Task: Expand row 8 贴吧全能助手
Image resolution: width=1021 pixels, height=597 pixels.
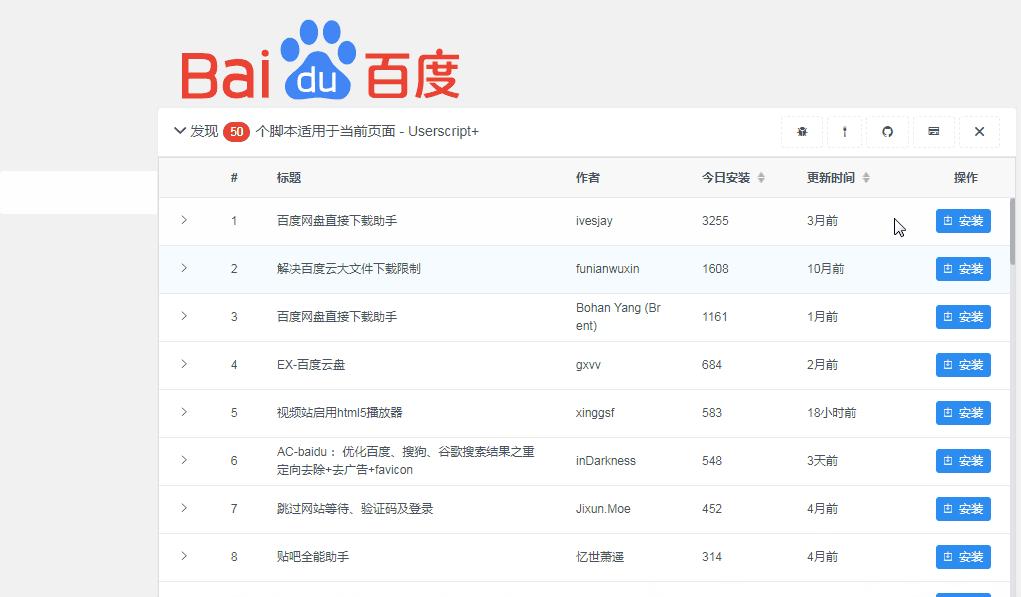Action: click(184, 556)
